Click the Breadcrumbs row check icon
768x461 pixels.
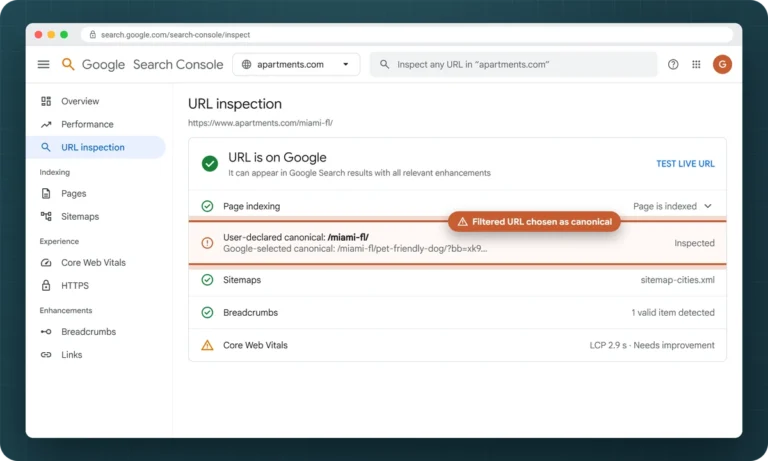point(207,313)
